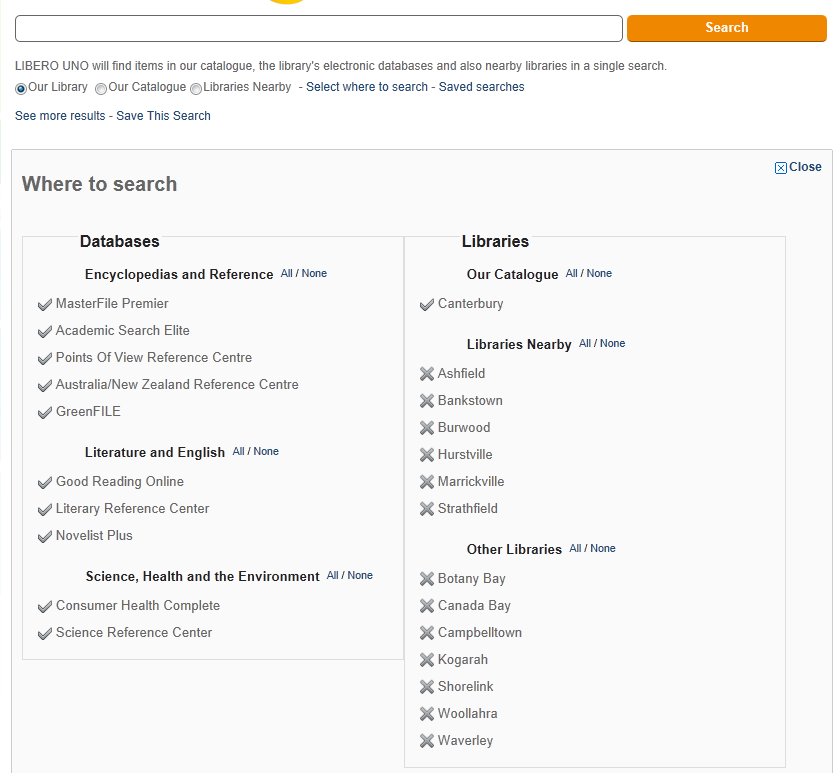Image resolution: width=837 pixels, height=773 pixels.
Task: Click the Academic Search Elite database name
Action: (123, 330)
